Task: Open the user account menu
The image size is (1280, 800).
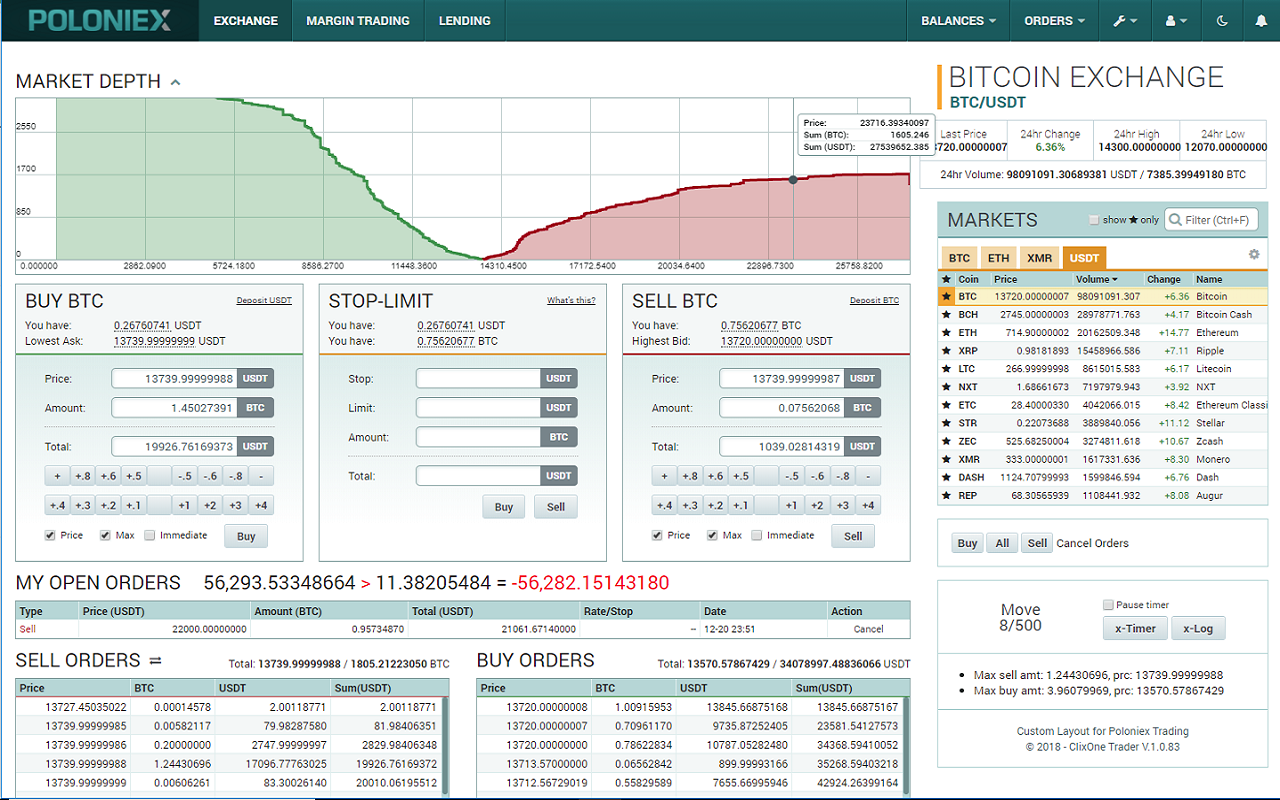Action: click(x=1175, y=20)
